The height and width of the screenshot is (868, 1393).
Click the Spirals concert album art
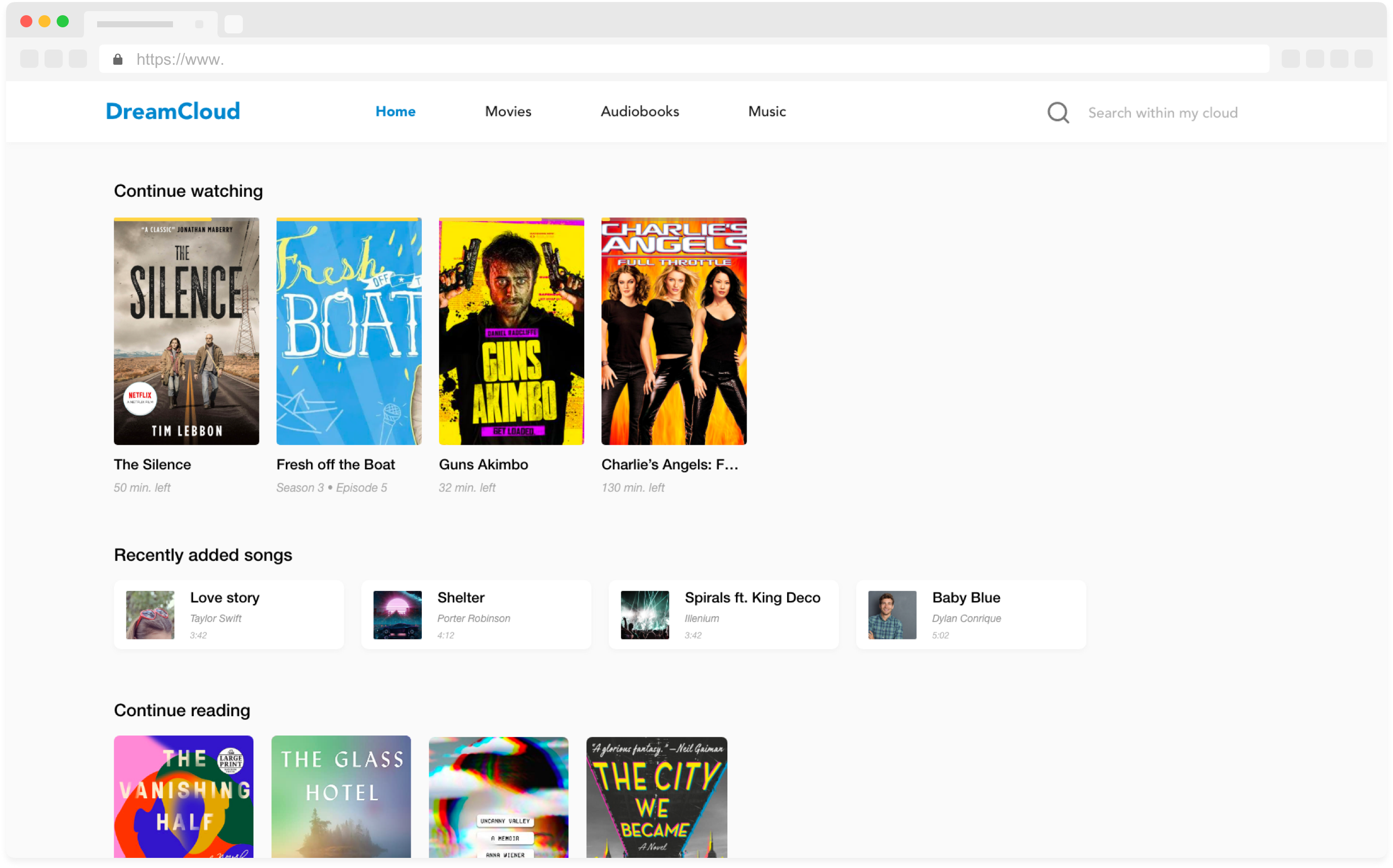click(x=645, y=615)
